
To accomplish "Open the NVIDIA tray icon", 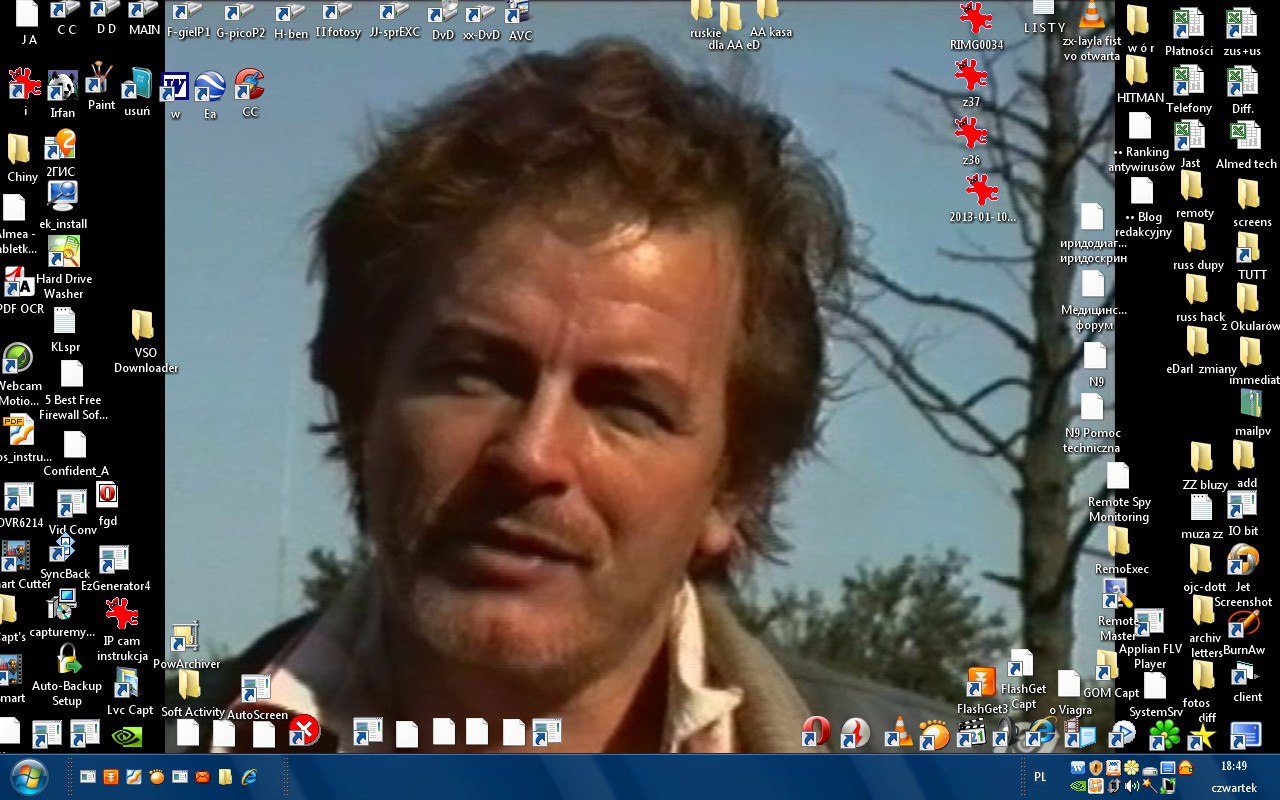I will (x=1078, y=786).
